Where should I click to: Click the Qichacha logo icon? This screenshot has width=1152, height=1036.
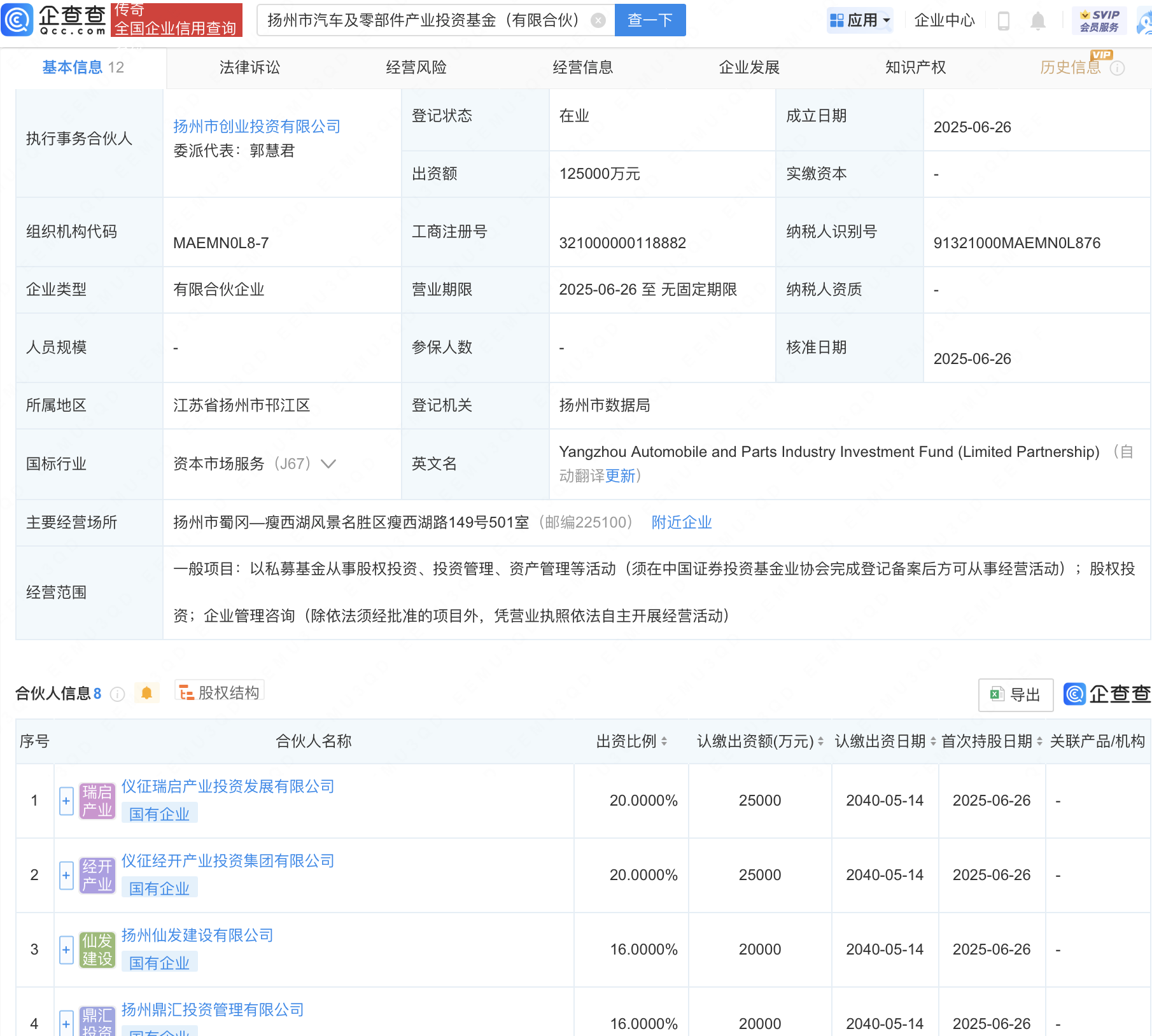tap(17, 20)
